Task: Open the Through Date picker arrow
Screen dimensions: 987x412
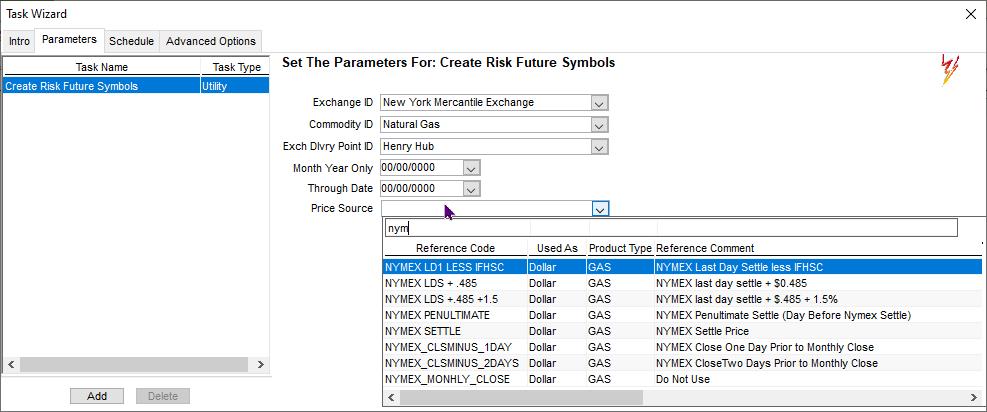Action: coord(472,188)
